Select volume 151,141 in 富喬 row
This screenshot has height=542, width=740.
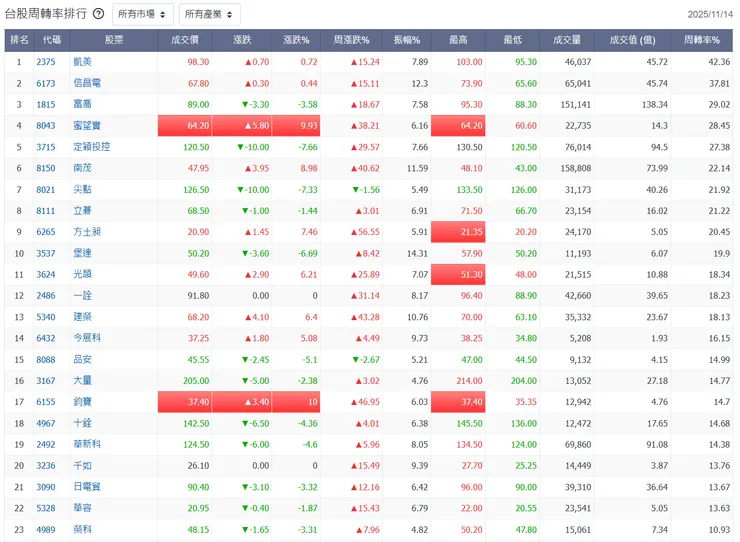576,105
